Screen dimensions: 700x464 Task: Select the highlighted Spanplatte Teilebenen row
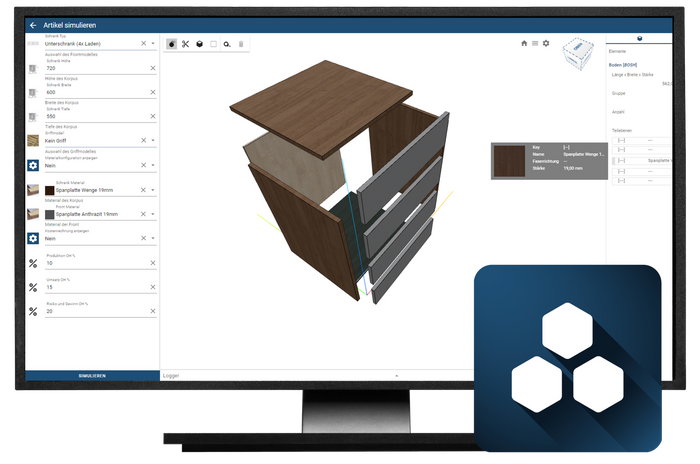642,160
